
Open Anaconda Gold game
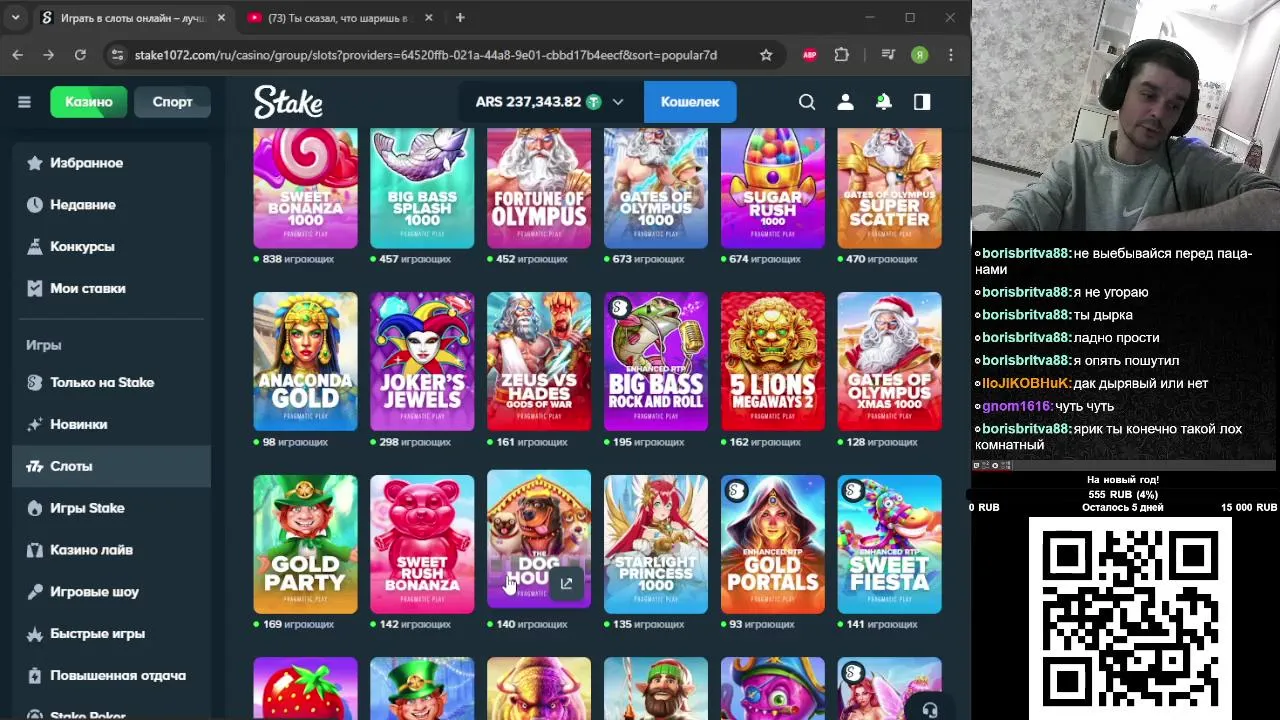pyautogui.click(x=305, y=361)
